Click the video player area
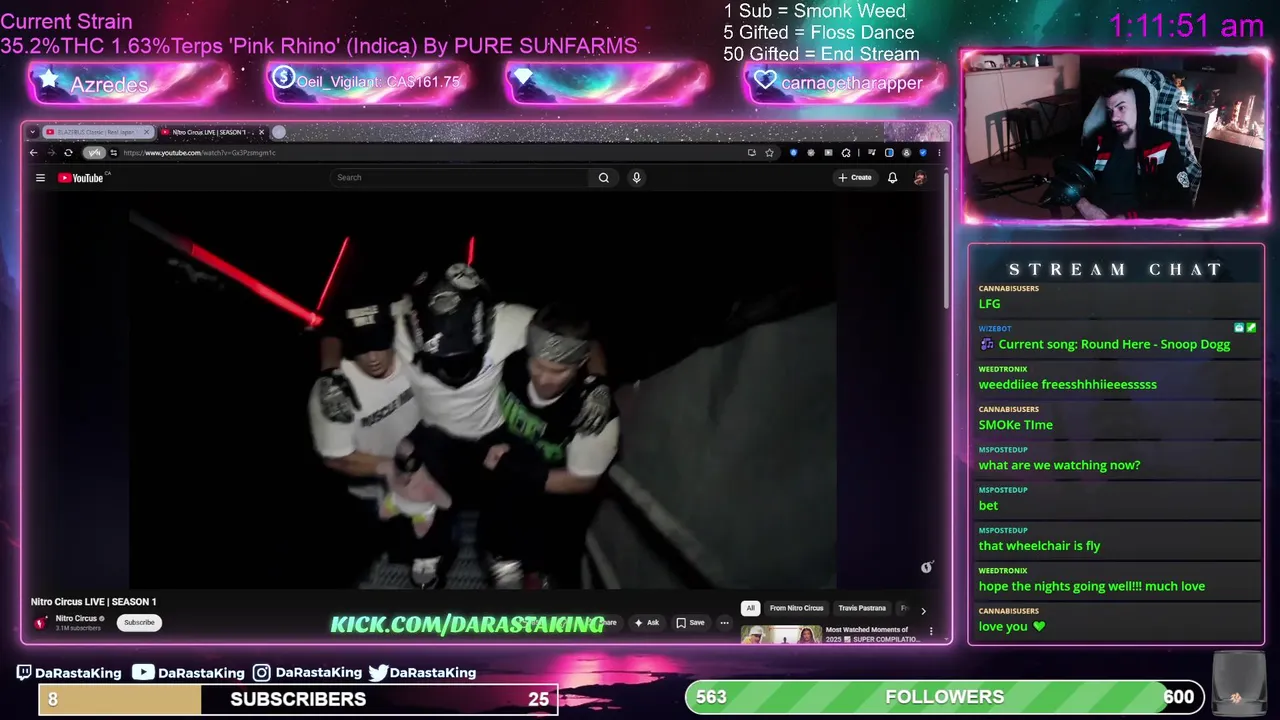 484,390
